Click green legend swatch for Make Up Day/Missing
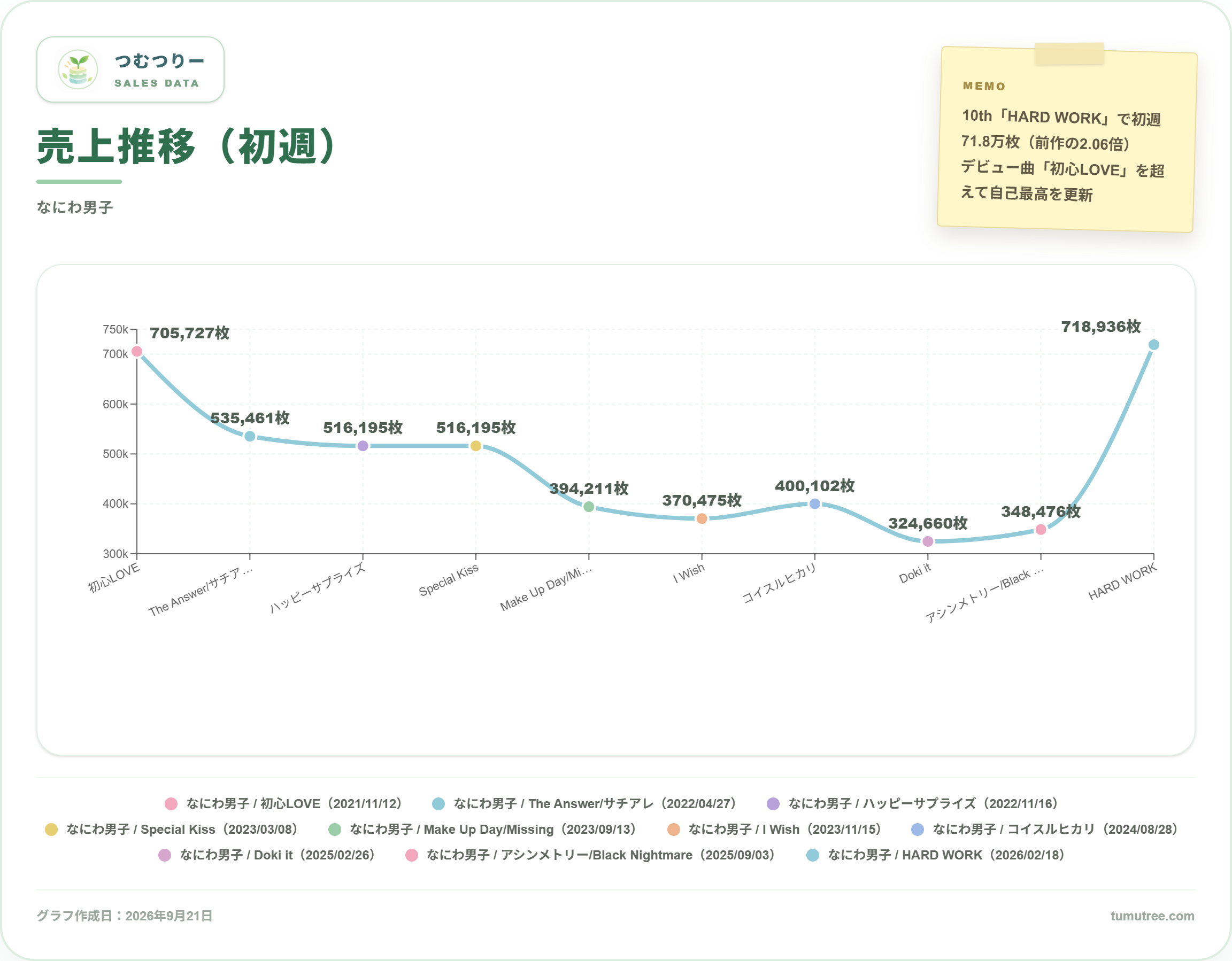This screenshot has height=961, width=1232. 335,830
